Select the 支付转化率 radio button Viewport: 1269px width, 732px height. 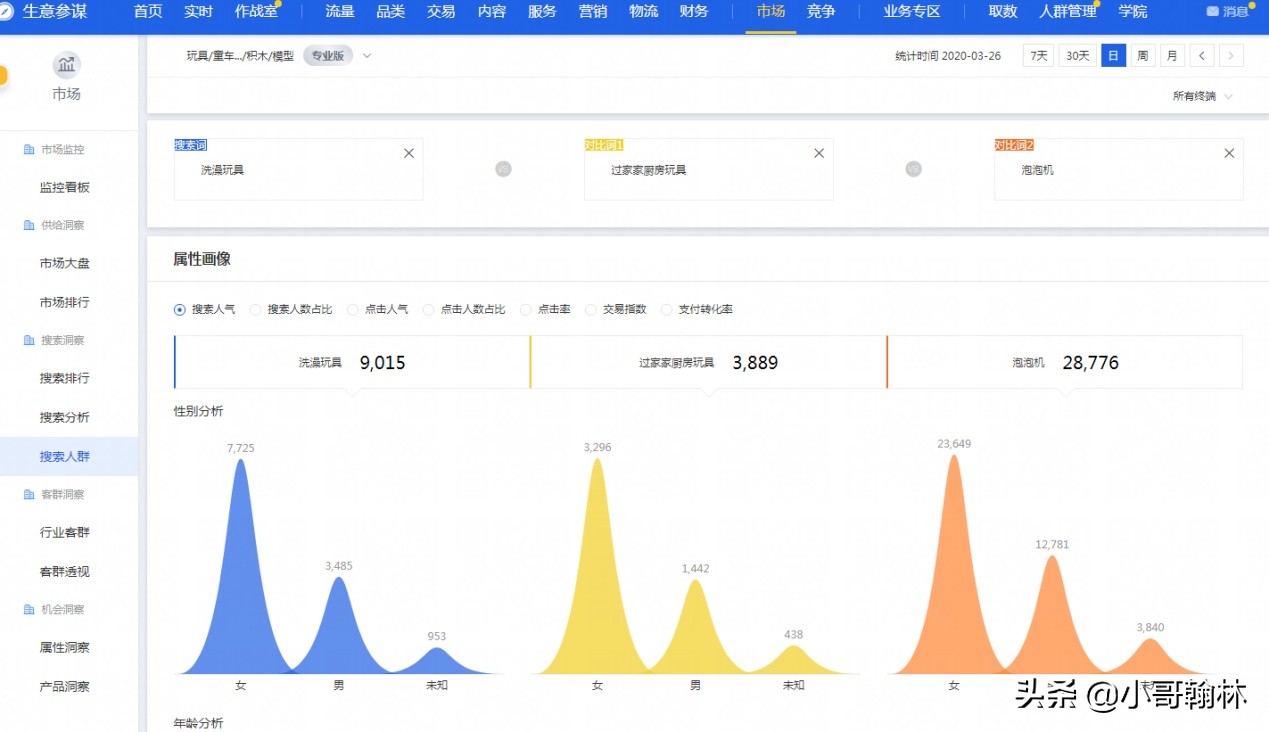667,310
